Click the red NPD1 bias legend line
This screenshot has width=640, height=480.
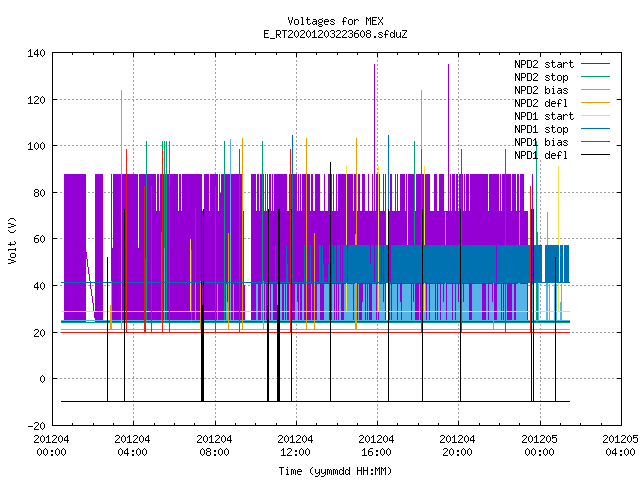(x=595, y=142)
